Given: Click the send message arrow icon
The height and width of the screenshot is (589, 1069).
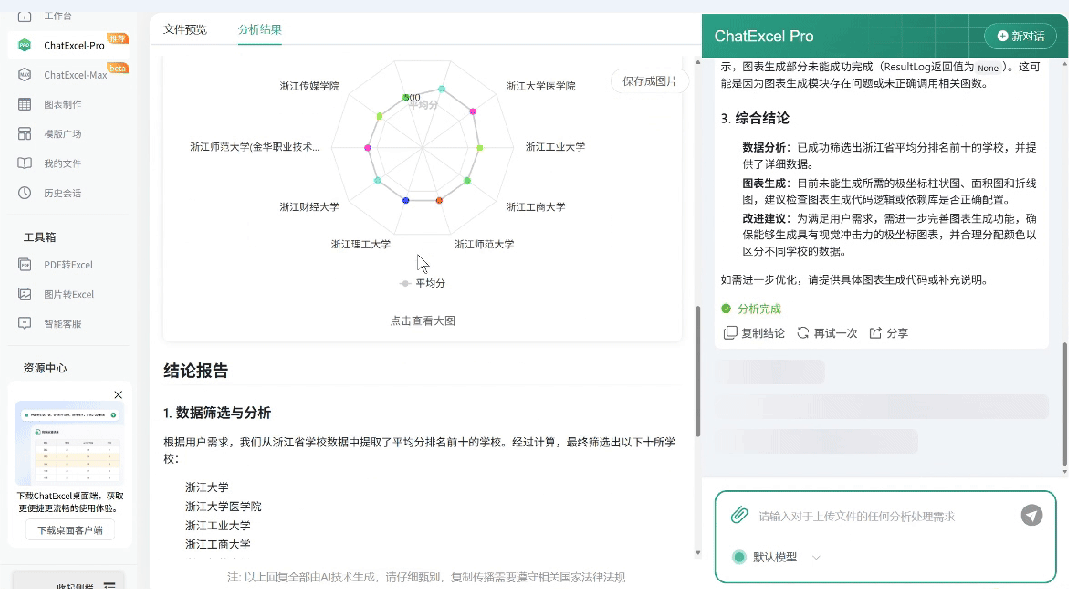Looking at the screenshot, I should point(1031,516).
